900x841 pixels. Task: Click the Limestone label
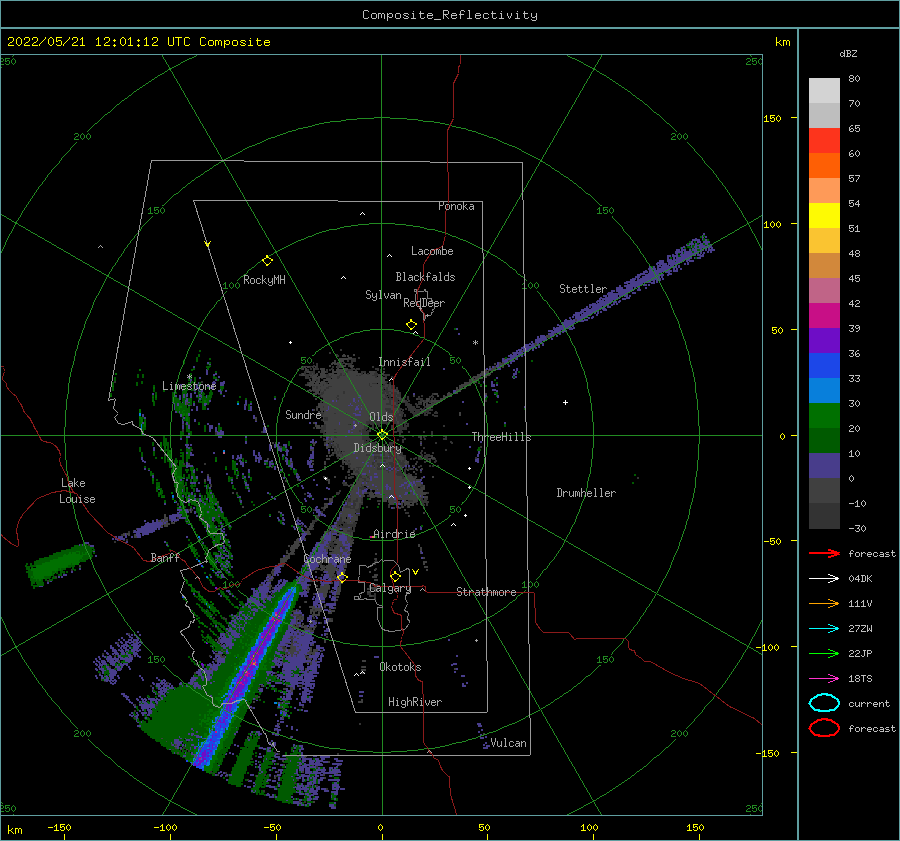(x=189, y=386)
